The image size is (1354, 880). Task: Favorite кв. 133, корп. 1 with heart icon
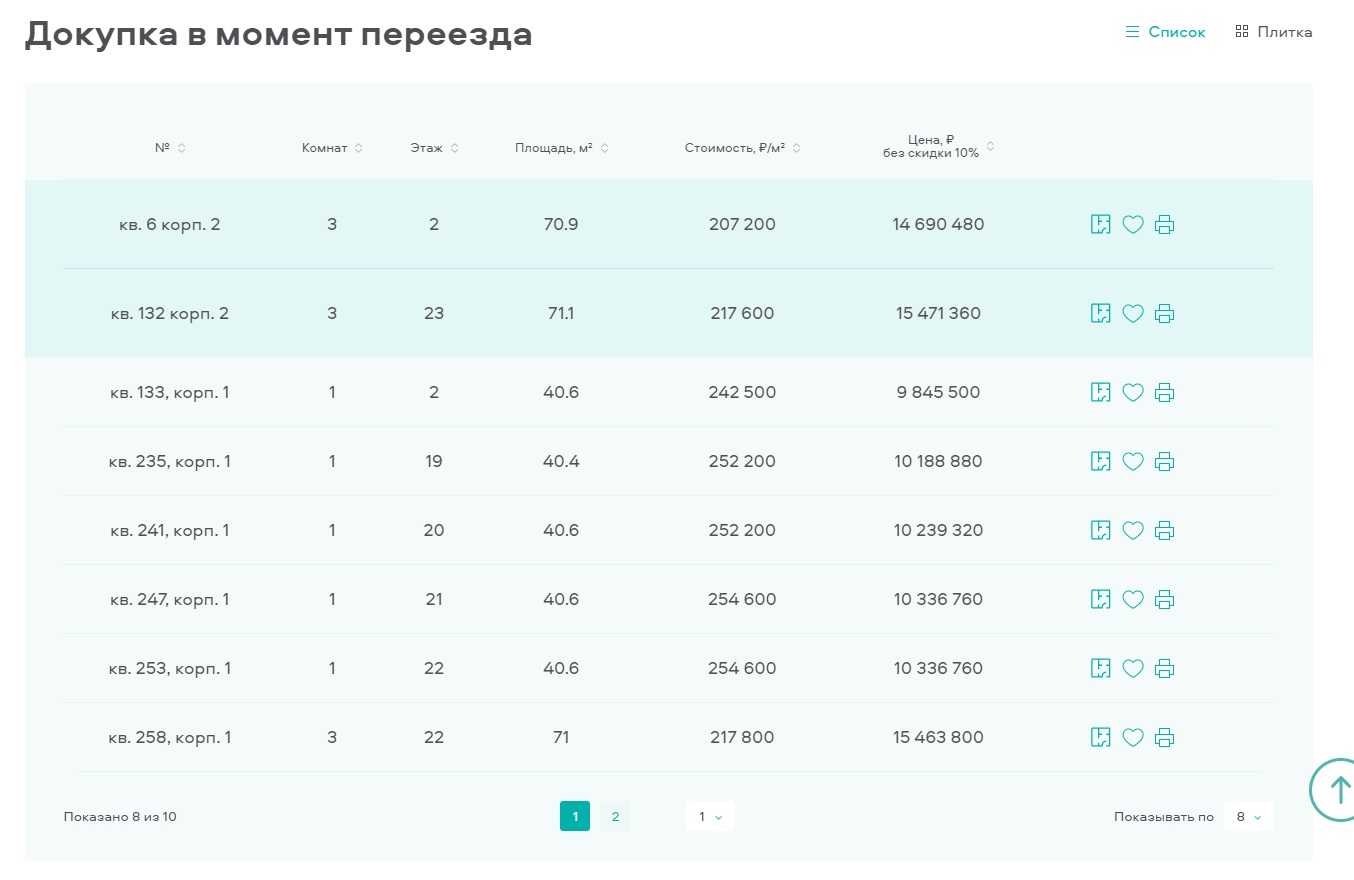1132,393
